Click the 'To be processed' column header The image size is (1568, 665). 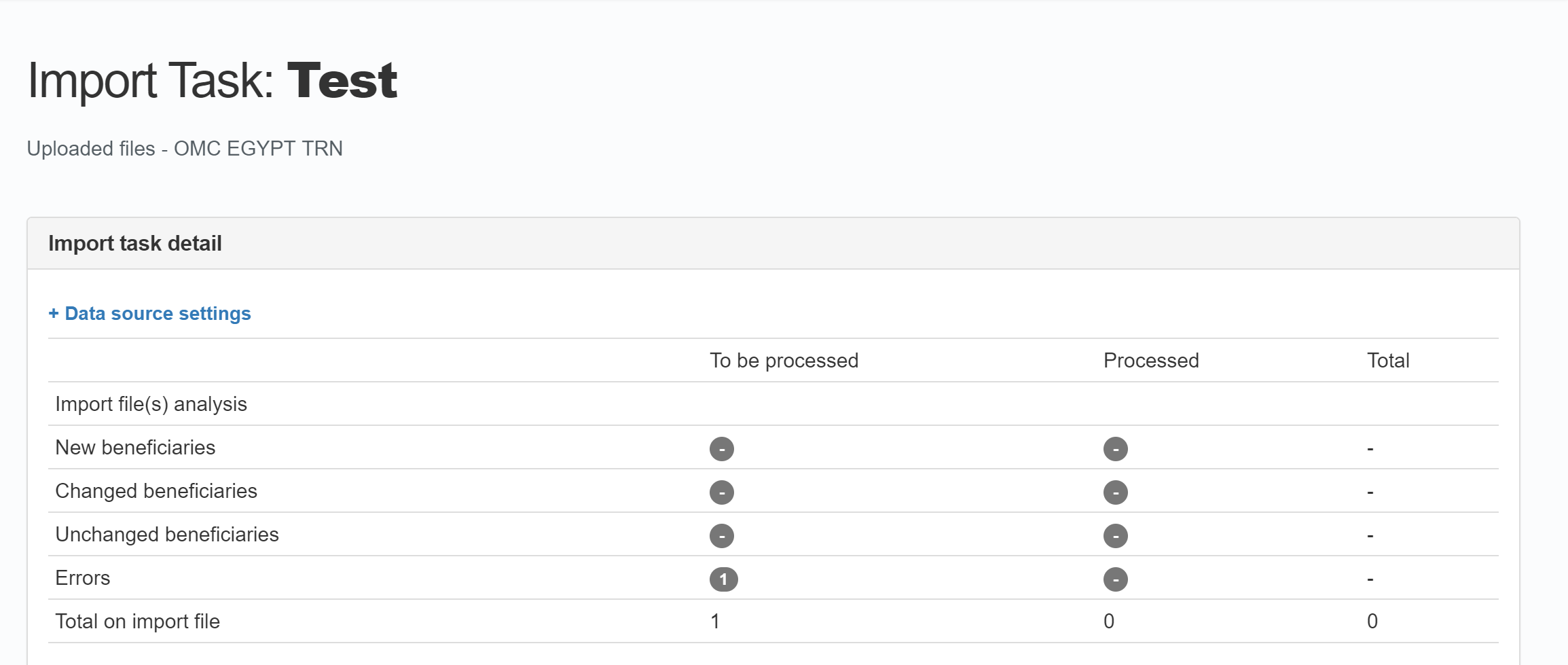(784, 361)
